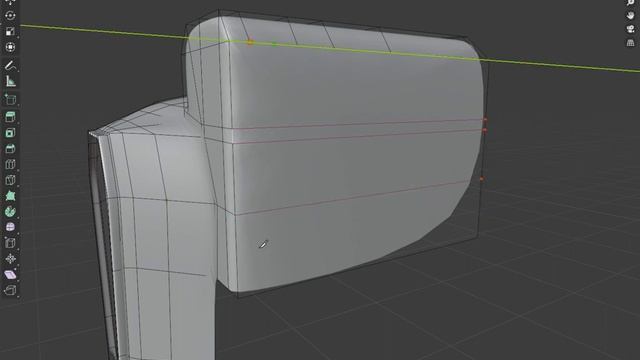The width and height of the screenshot is (640, 360).
Task: Select the Knife tool
Action: (10, 180)
